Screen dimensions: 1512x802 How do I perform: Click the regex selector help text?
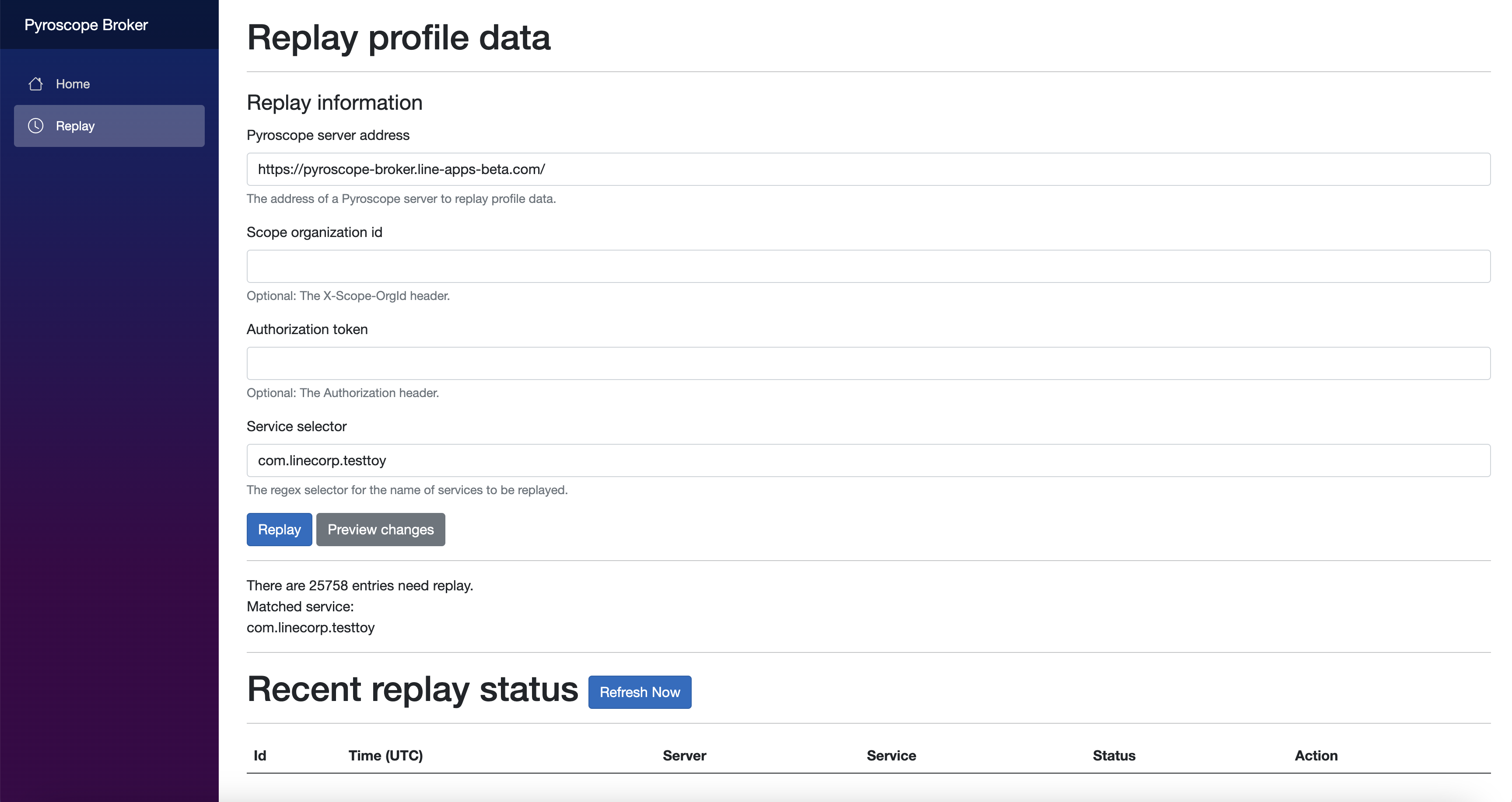(x=407, y=490)
